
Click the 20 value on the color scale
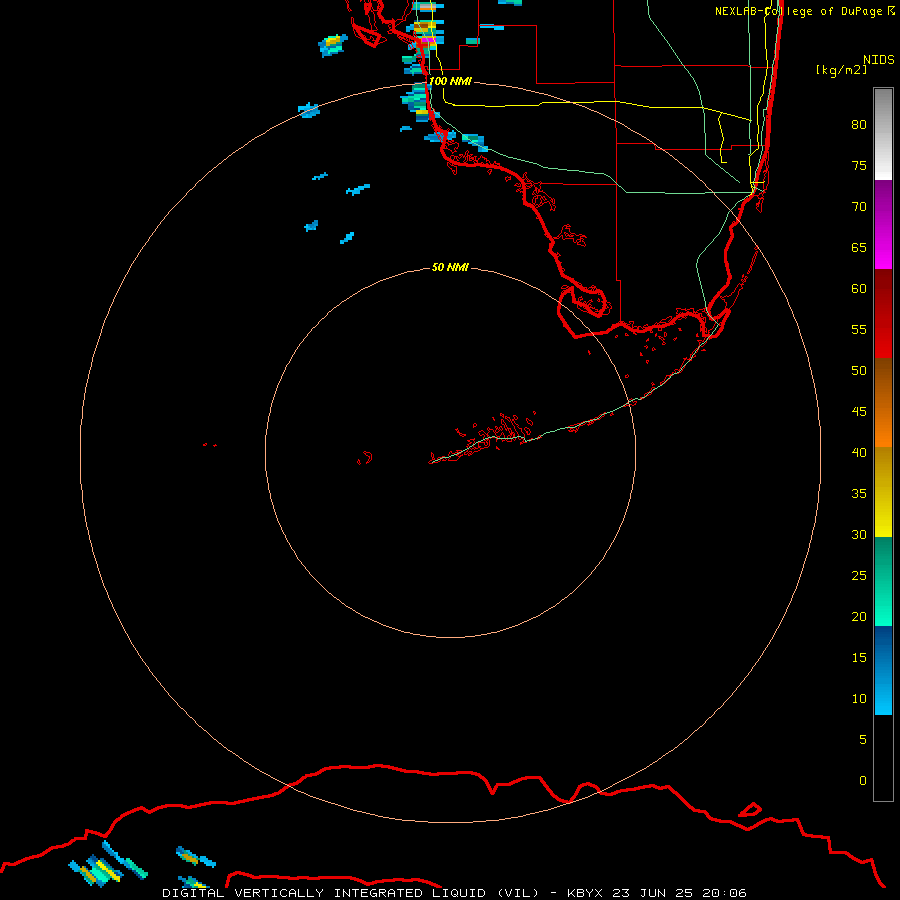[x=859, y=616]
